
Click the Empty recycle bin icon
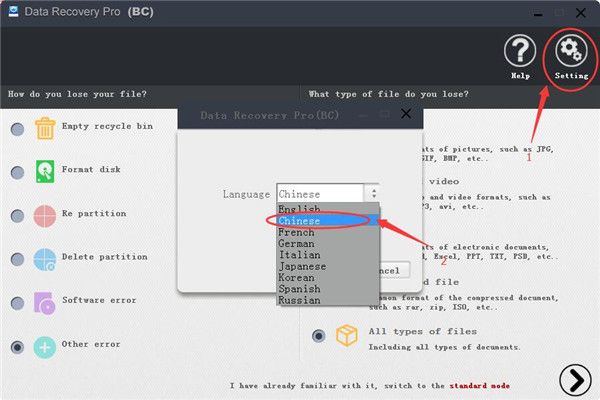coord(46,128)
